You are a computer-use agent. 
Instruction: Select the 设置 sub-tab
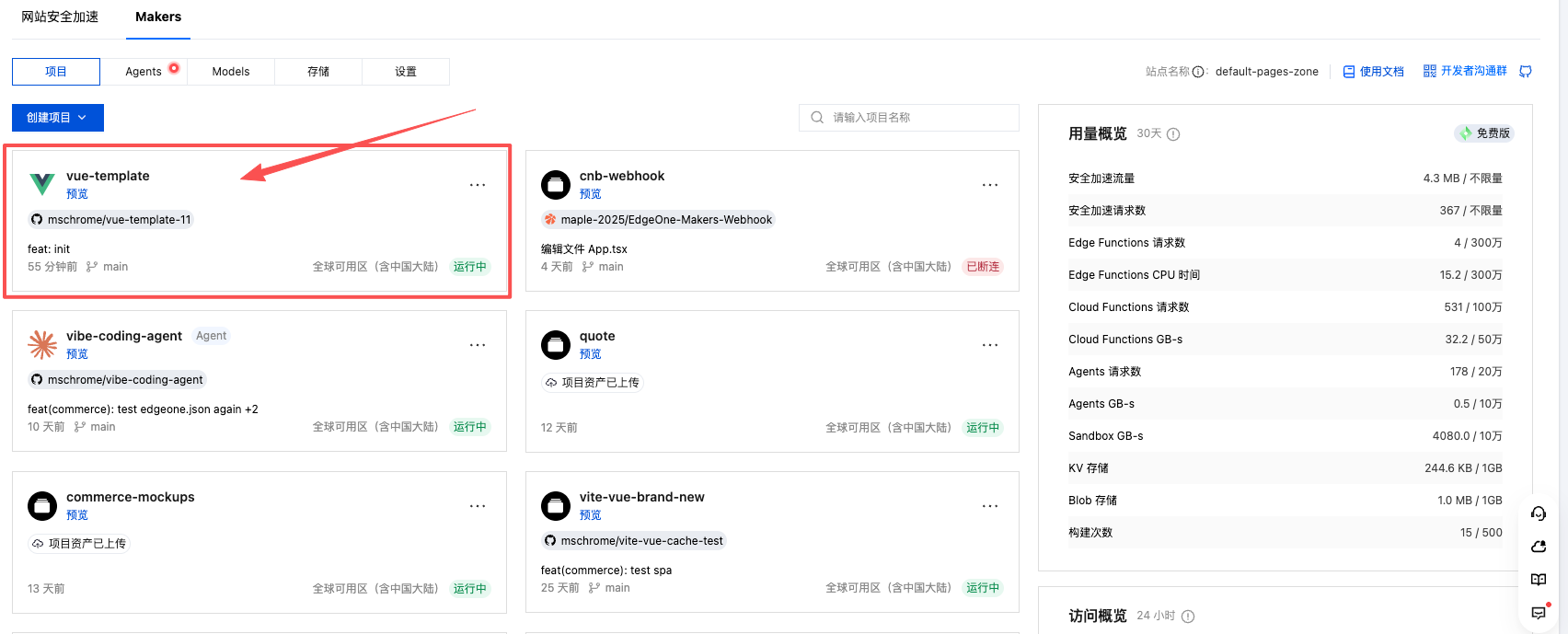[x=406, y=72]
